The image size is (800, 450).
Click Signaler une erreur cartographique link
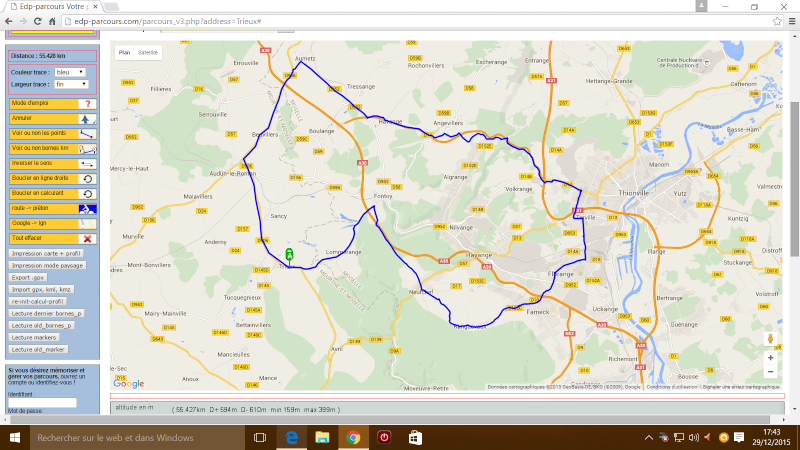coord(741,387)
